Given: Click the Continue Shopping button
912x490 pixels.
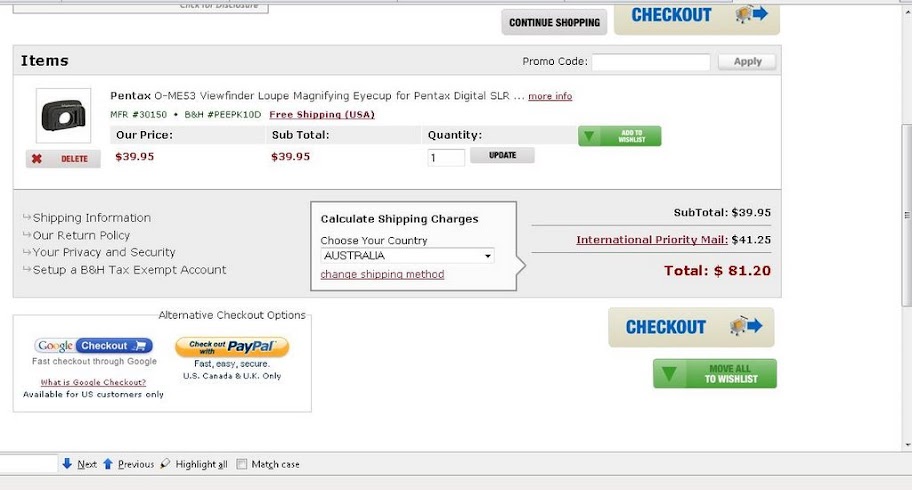Looking at the screenshot, I should 554,22.
